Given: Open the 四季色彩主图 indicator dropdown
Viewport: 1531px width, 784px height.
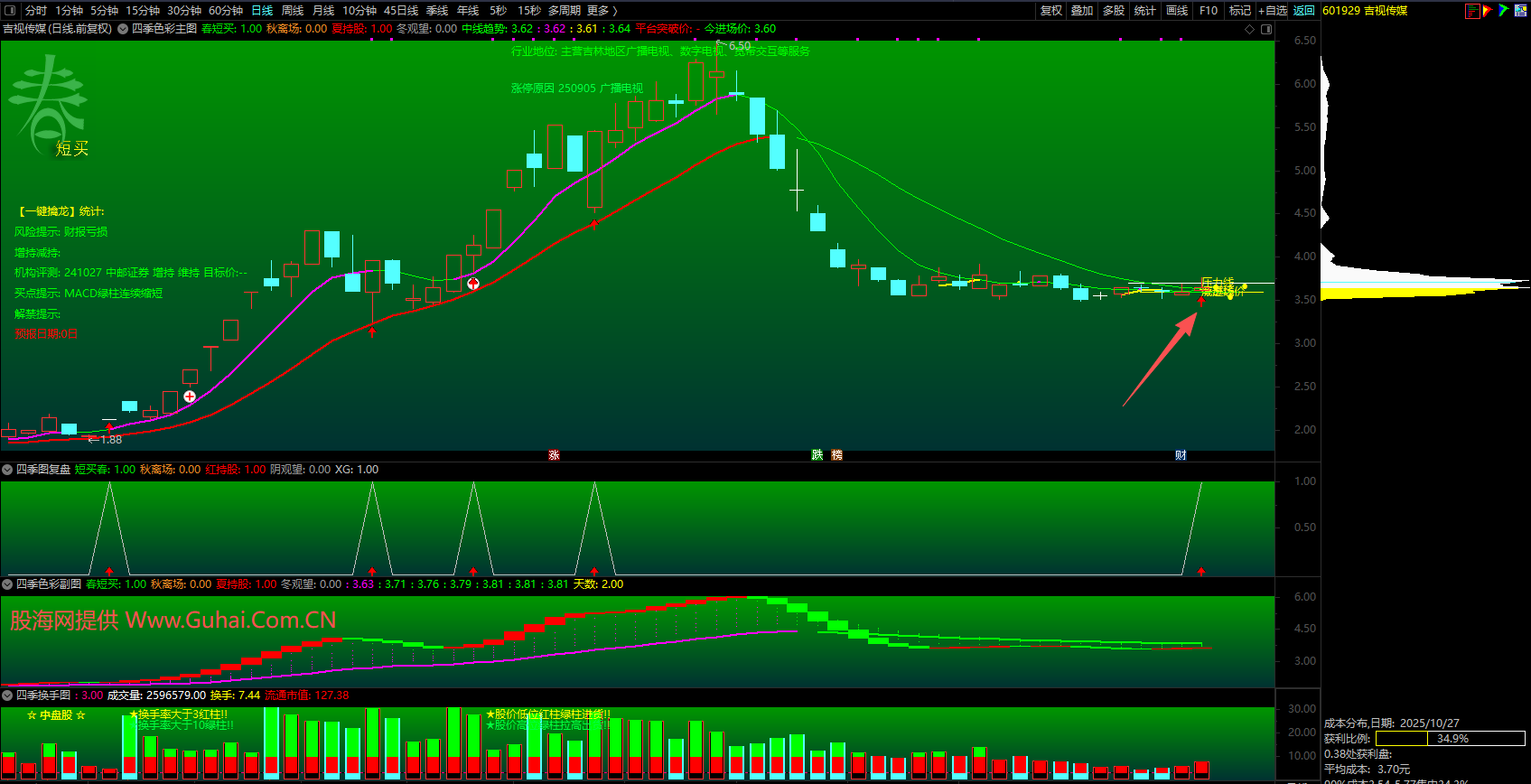Looking at the screenshot, I should coord(123,29).
